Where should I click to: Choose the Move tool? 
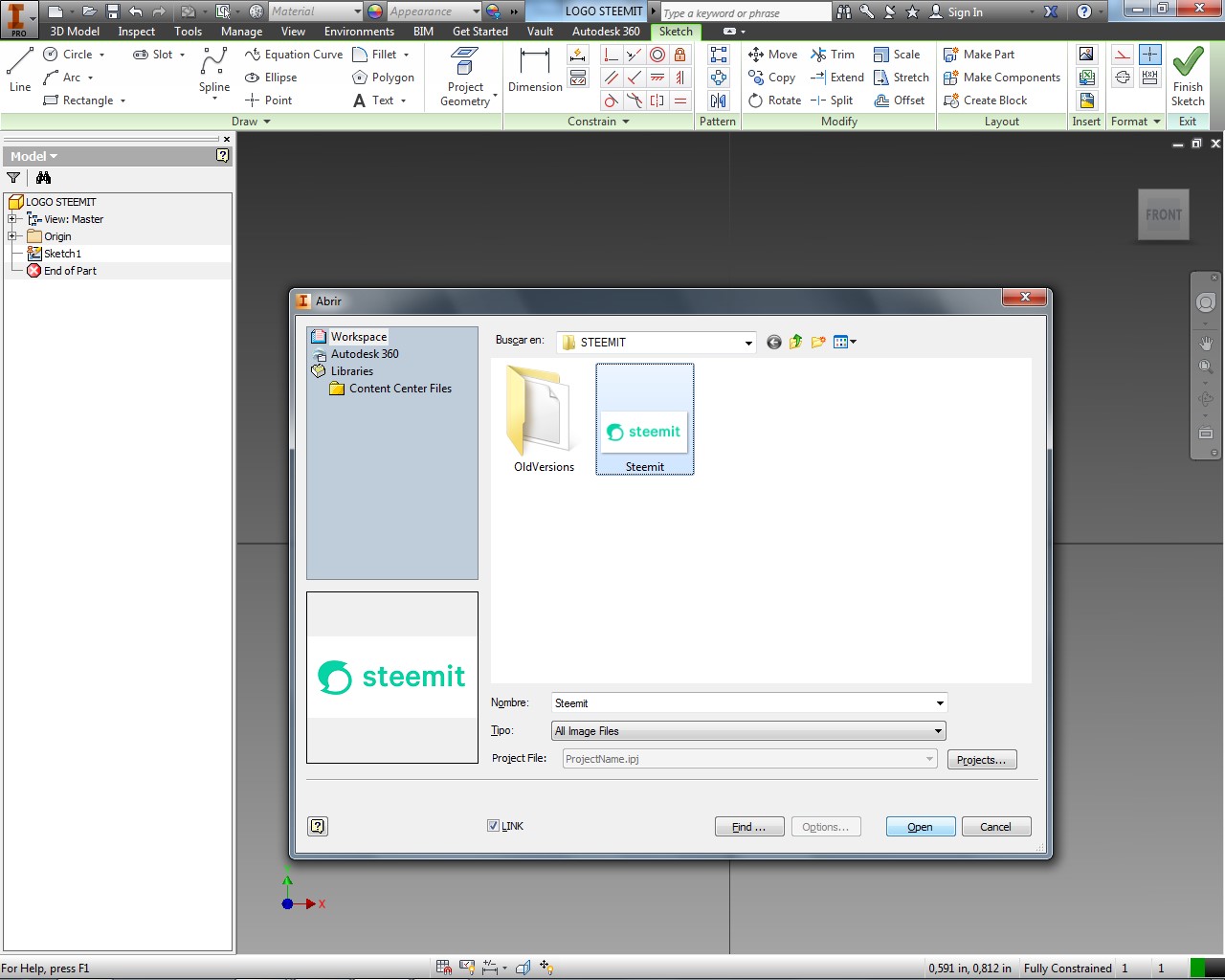click(772, 55)
